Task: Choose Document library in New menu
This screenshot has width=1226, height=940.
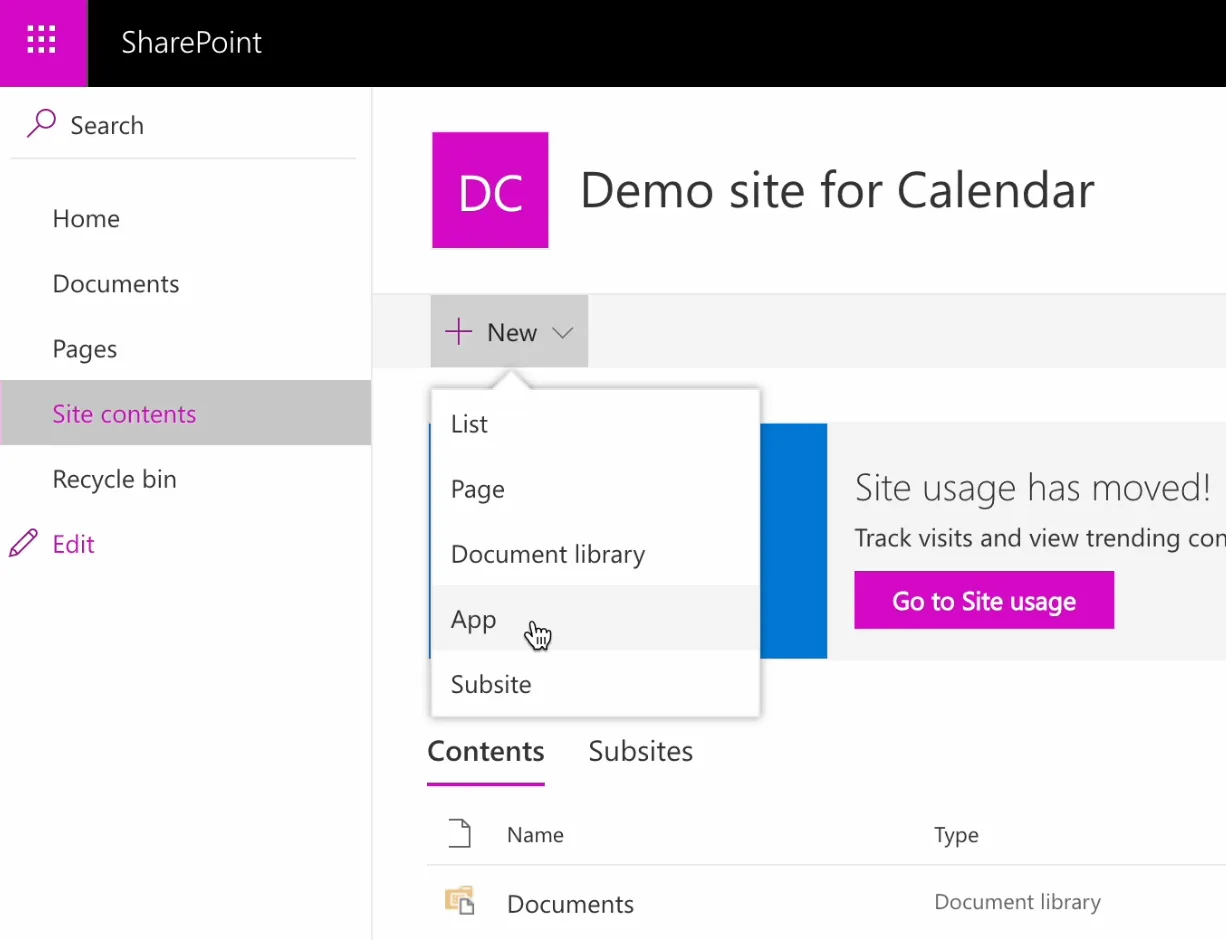Action: point(595,554)
